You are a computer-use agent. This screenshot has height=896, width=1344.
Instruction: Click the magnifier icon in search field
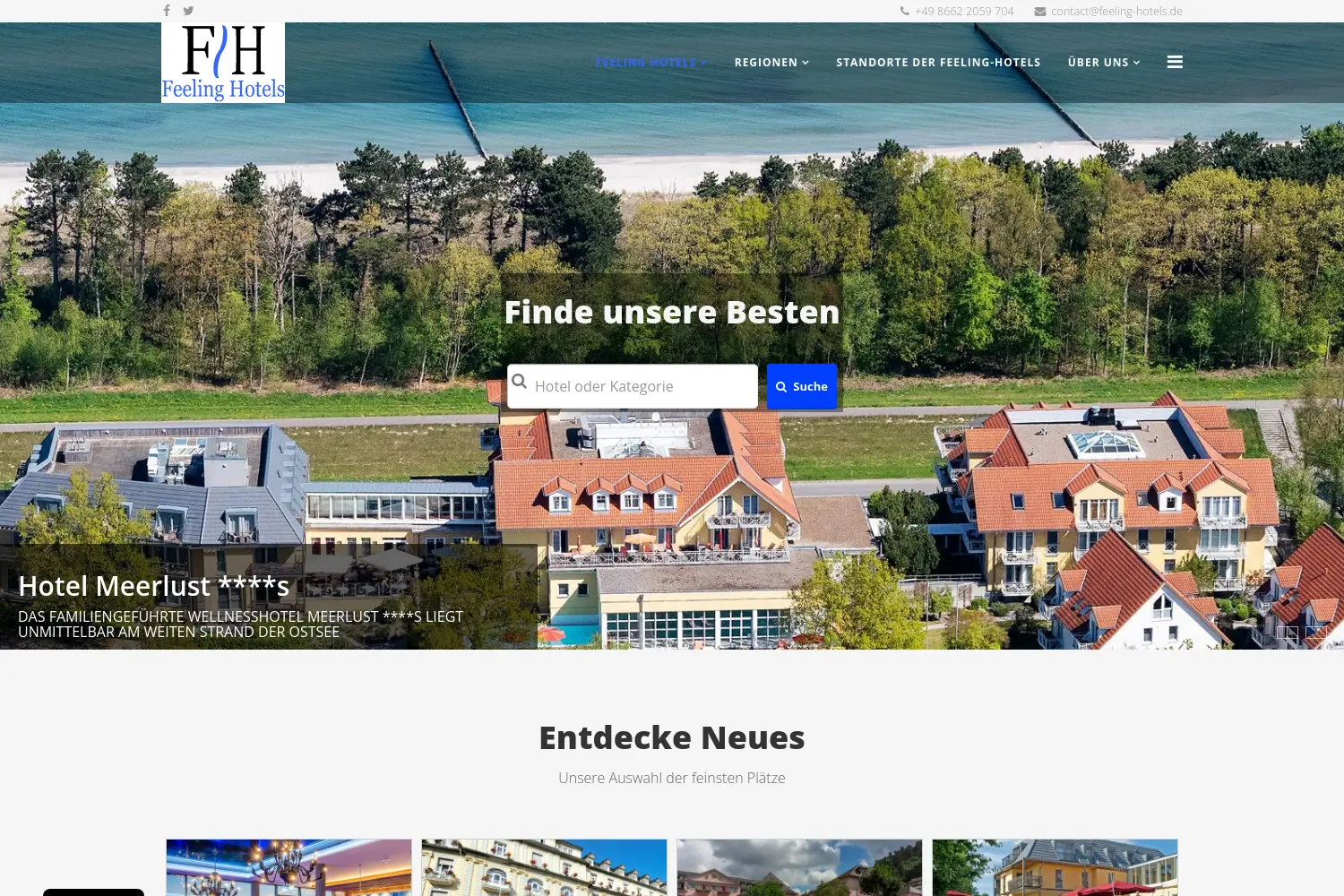point(519,381)
